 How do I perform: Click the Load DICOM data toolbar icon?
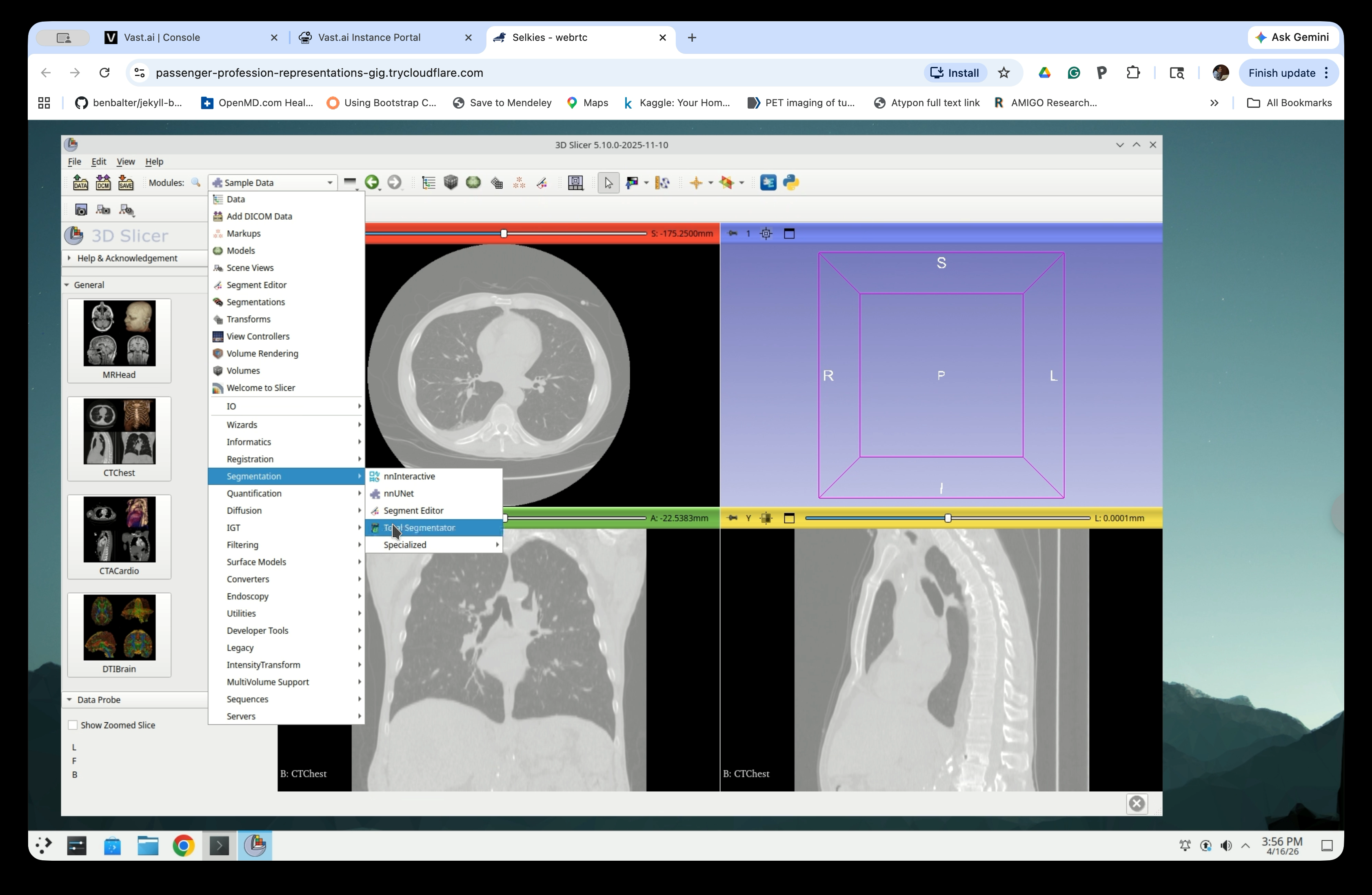[103, 183]
